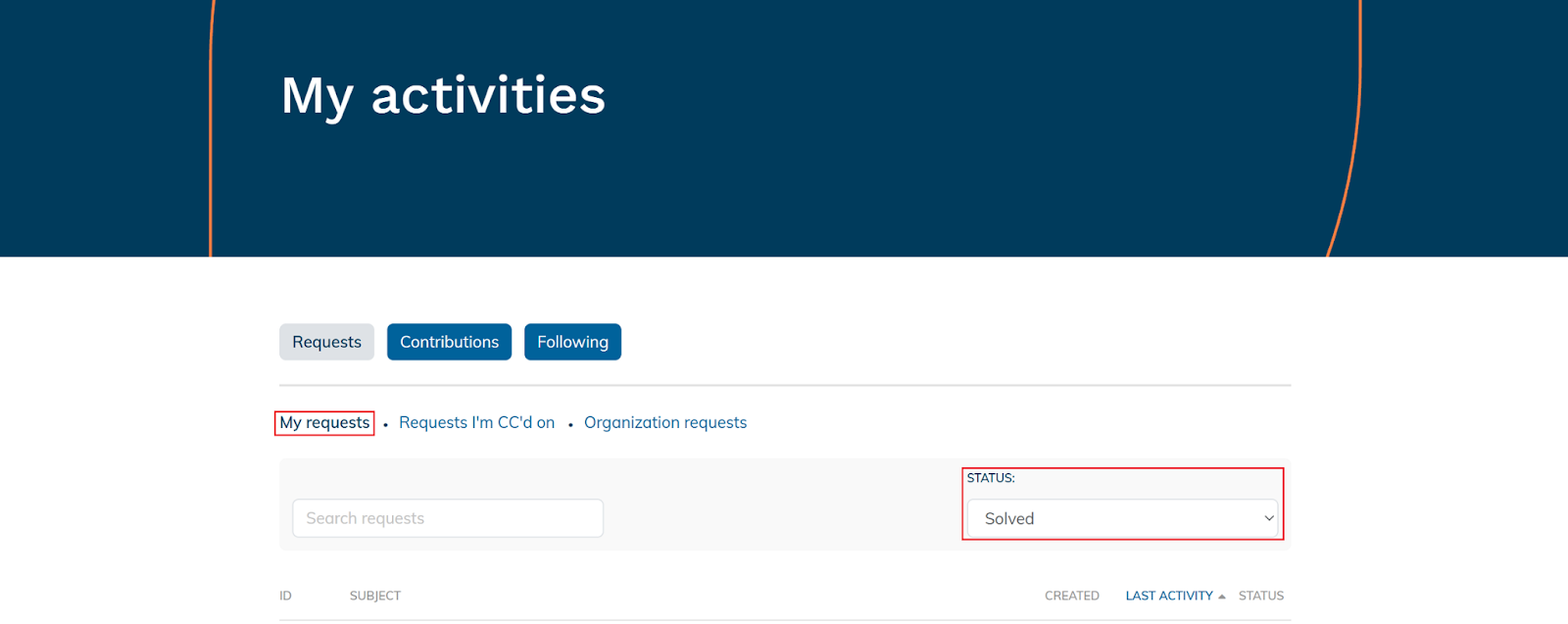1568x624 pixels.
Task: Focus the Search requests field
Action: click(x=447, y=518)
